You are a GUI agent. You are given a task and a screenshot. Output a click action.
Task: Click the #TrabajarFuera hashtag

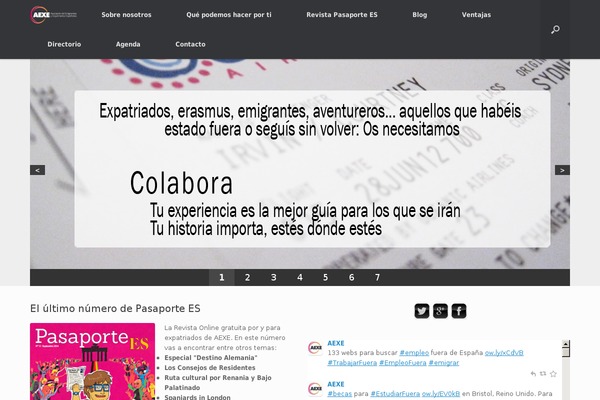click(352, 363)
